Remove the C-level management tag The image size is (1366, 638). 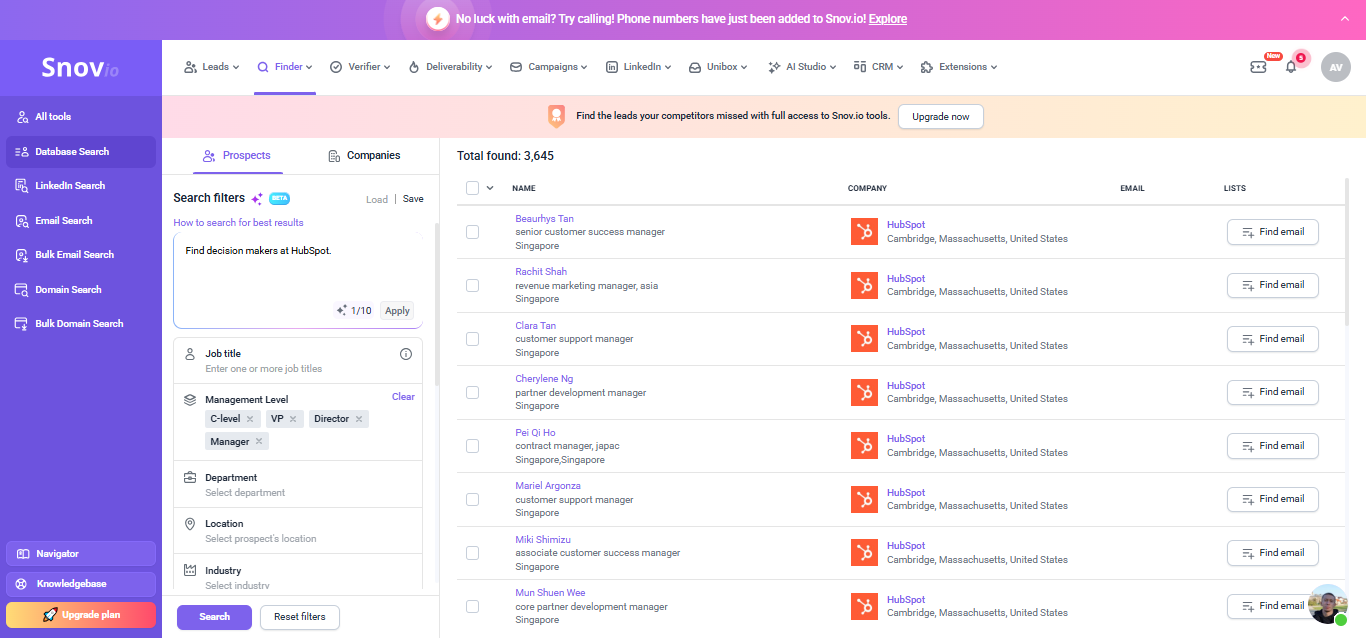click(250, 419)
